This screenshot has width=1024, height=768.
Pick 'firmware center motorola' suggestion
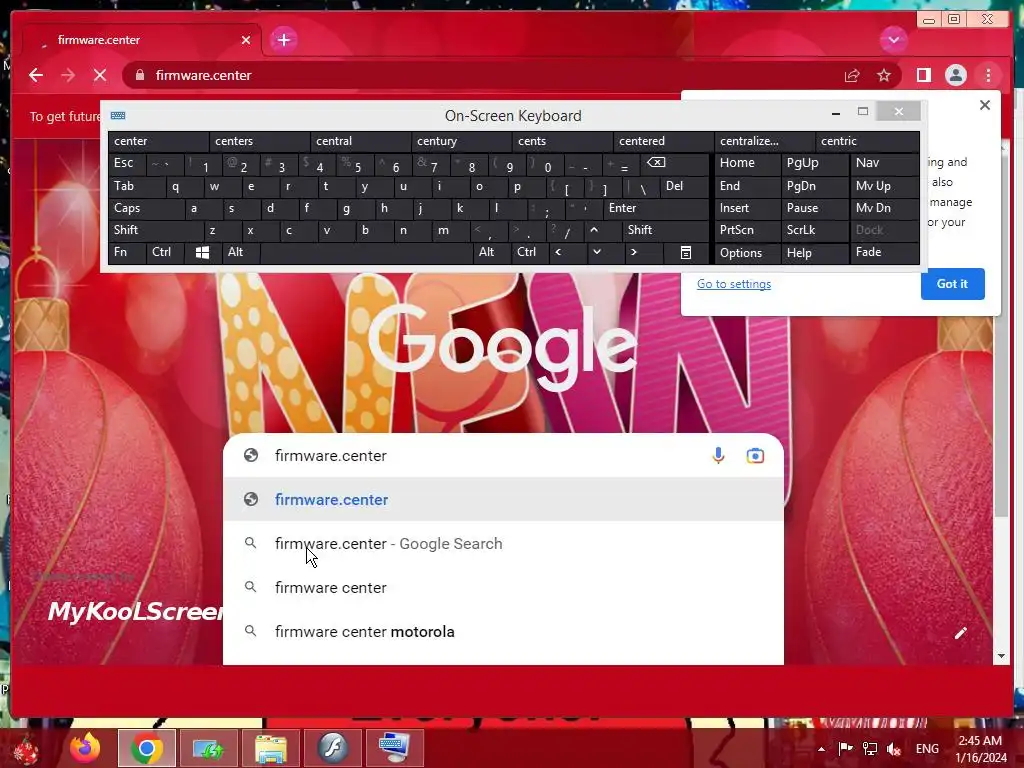503,632
